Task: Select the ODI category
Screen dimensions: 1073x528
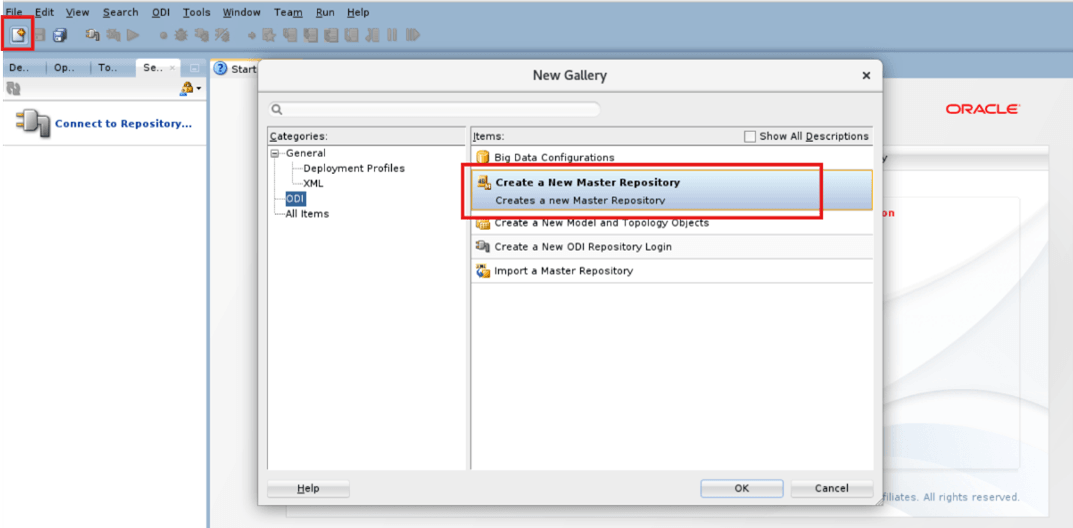Action: 296,198
